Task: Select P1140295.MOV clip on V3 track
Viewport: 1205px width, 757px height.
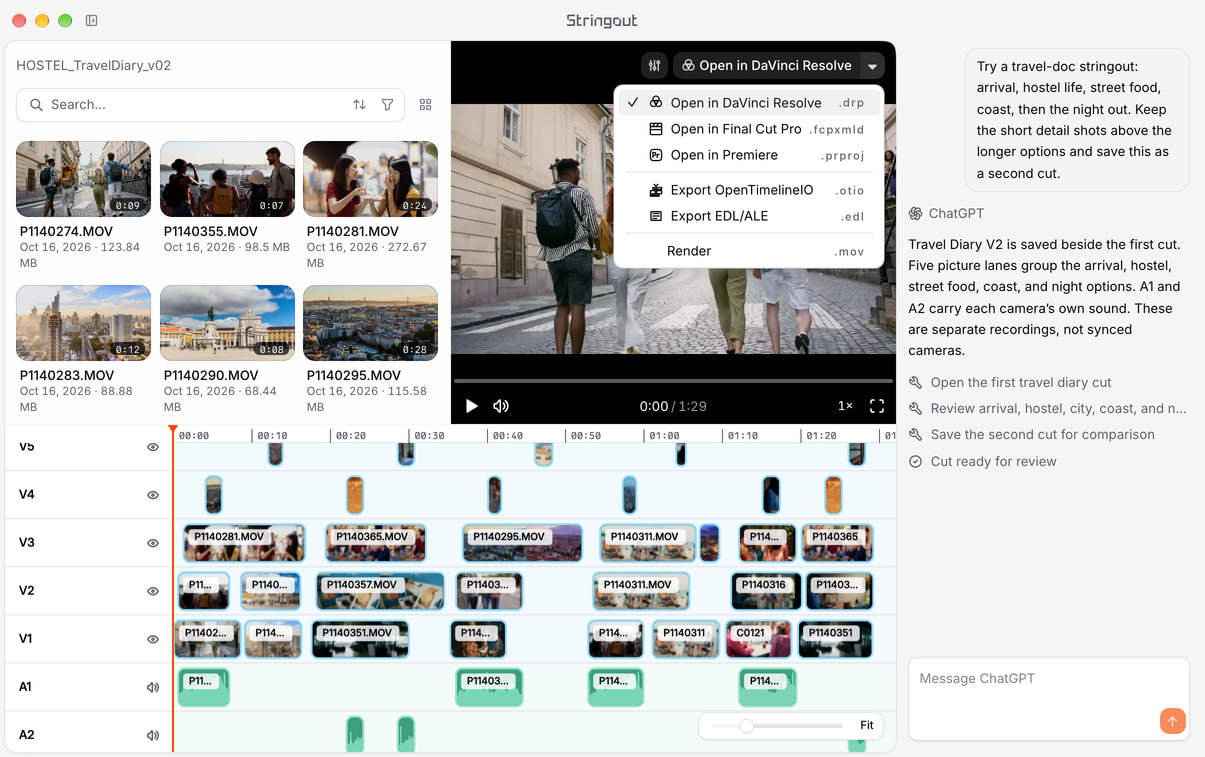Action: [522, 543]
